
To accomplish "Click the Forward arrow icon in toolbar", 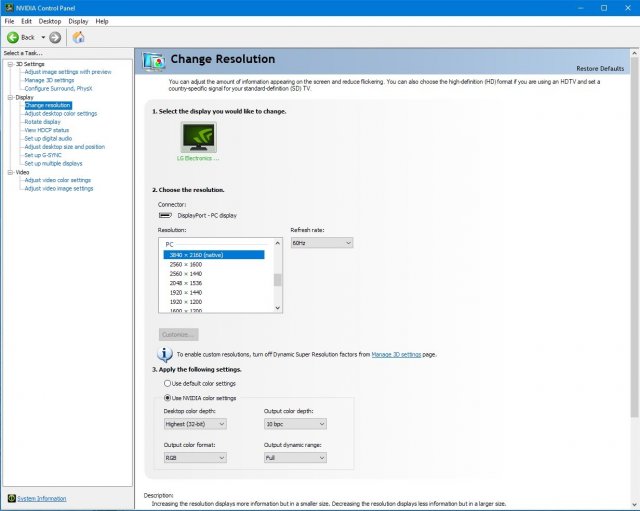I will coord(55,37).
